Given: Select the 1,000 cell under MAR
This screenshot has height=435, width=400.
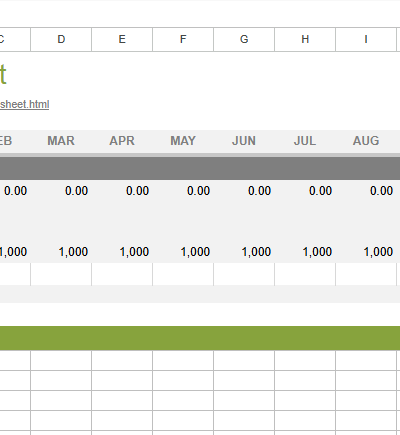Looking at the screenshot, I should [61, 252].
